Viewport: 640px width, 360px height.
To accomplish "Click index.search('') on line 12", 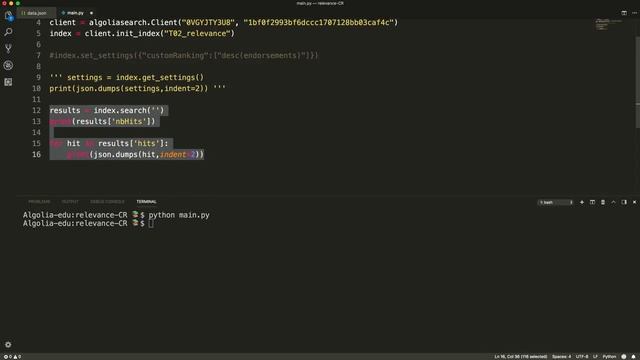I will (129, 110).
